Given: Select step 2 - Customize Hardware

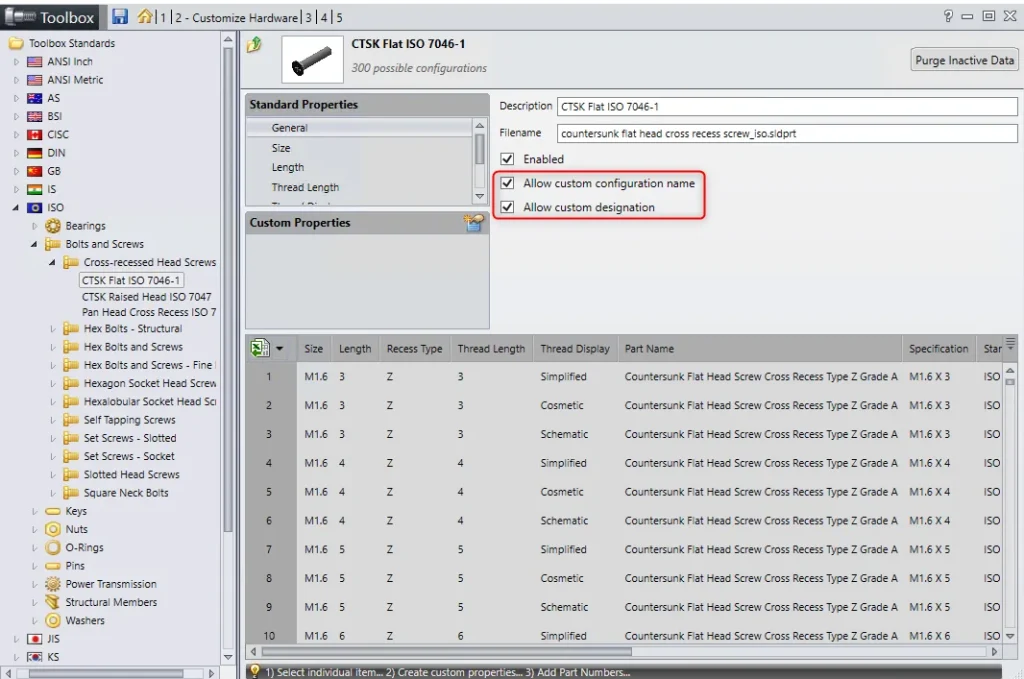Looking at the screenshot, I should click(x=236, y=18).
